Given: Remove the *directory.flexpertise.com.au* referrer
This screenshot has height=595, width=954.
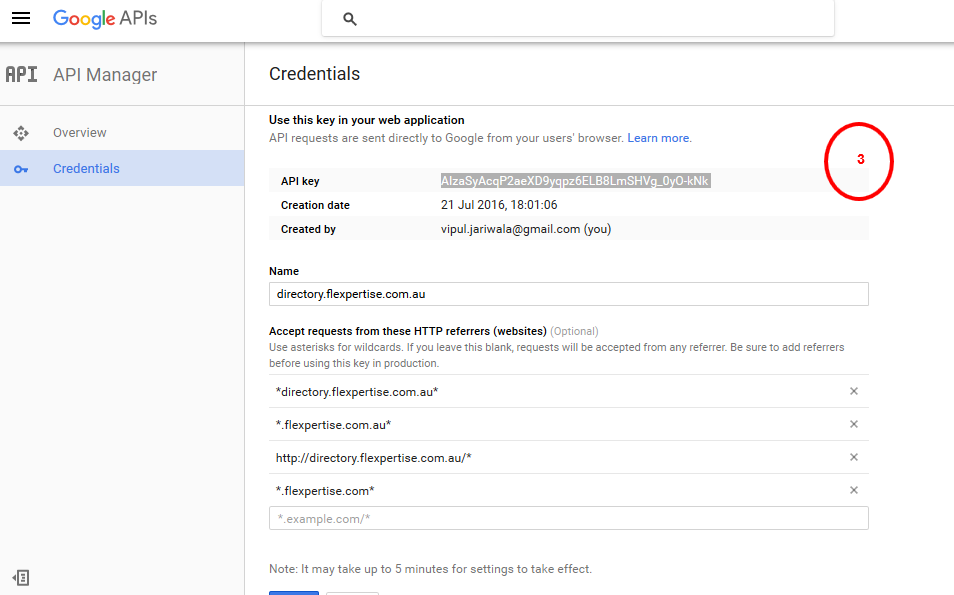Looking at the screenshot, I should 854,391.
